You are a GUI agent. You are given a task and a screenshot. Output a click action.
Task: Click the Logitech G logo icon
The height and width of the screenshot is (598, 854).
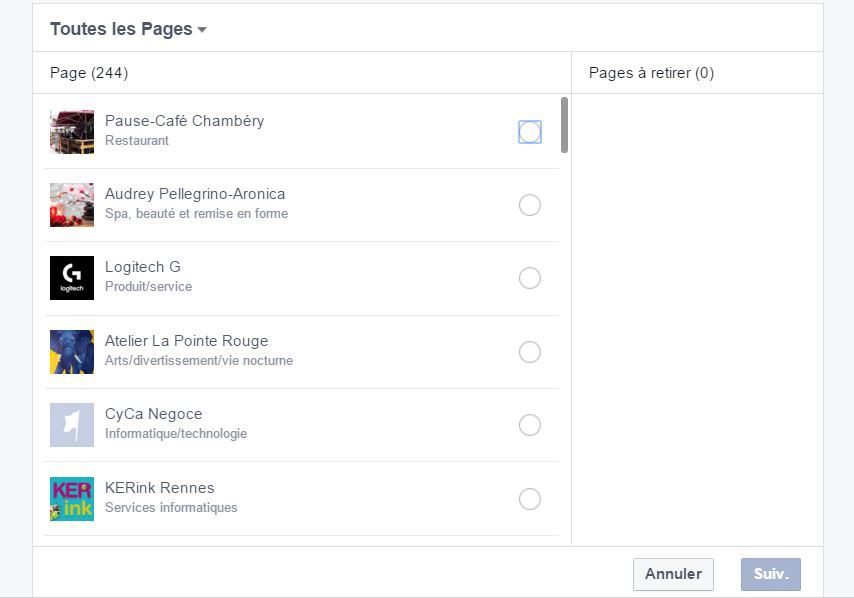[x=71, y=278]
